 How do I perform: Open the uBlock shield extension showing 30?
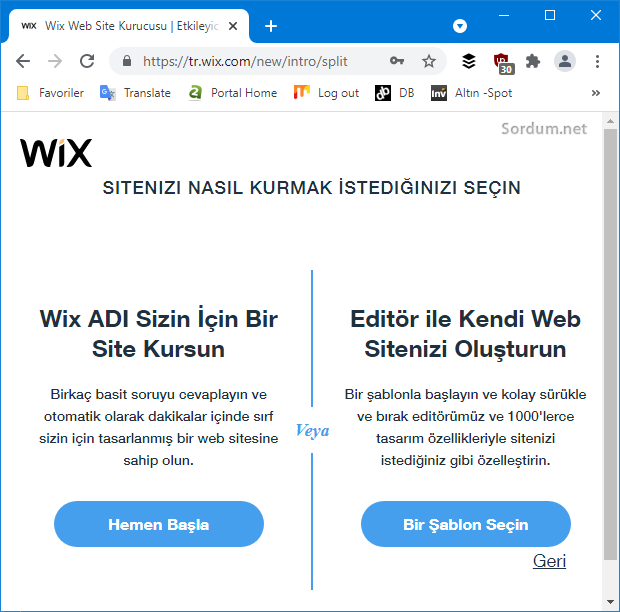(503, 63)
